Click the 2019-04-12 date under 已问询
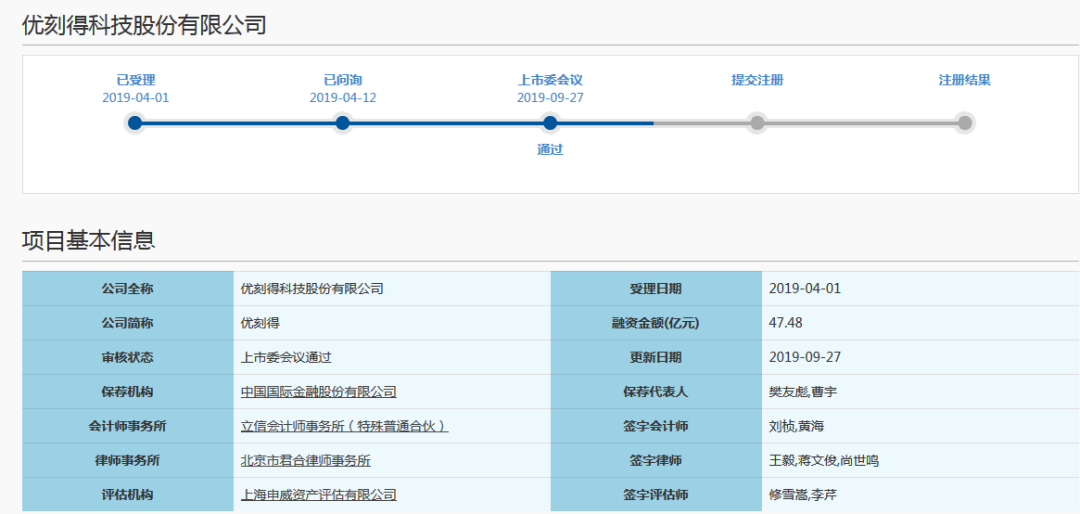This screenshot has height=514, width=1080. click(343, 98)
